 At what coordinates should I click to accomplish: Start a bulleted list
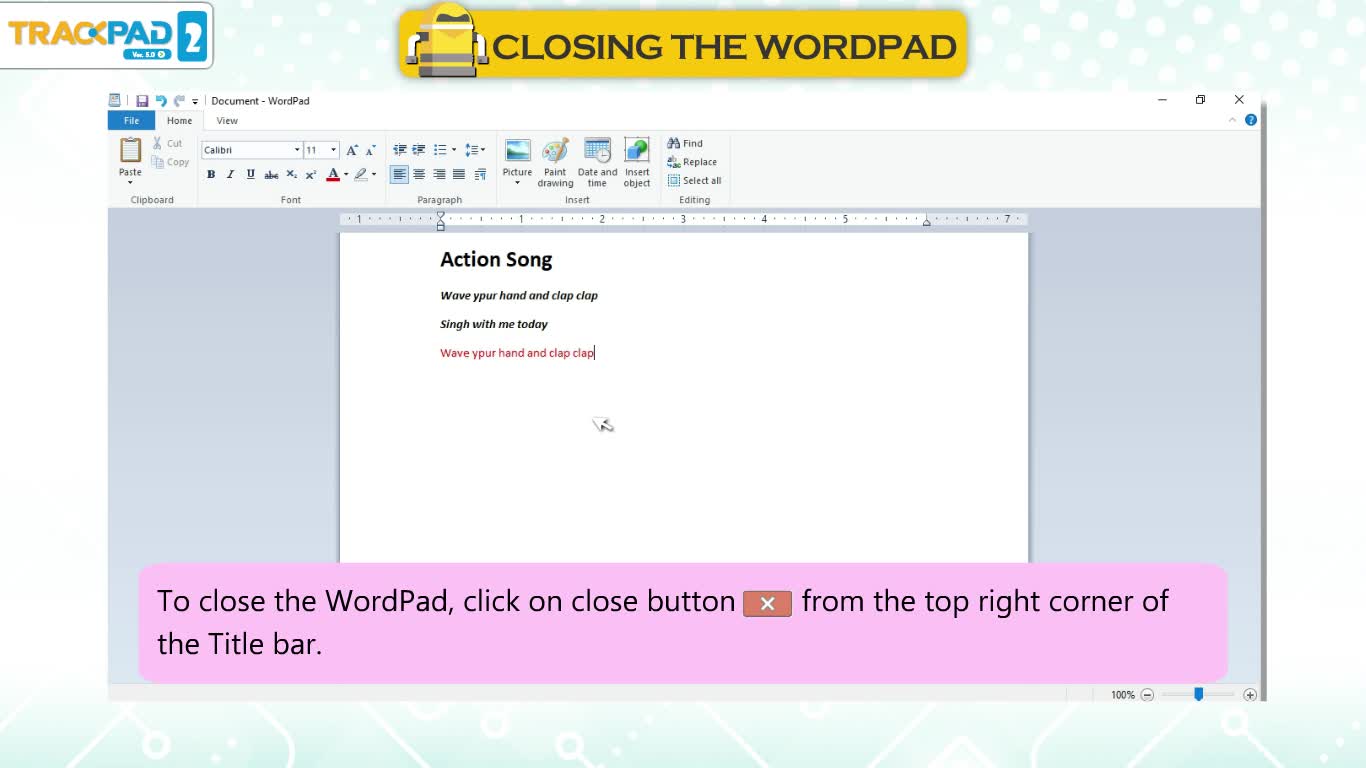click(440, 150)
